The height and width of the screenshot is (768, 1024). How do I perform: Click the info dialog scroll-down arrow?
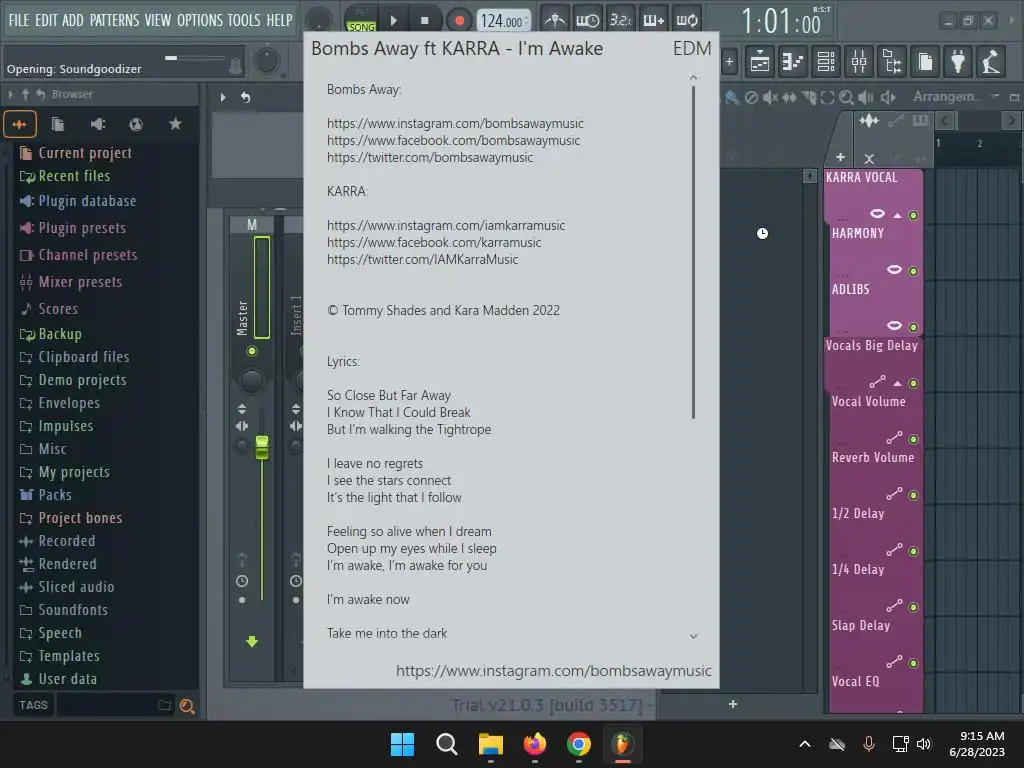point(694,636)
